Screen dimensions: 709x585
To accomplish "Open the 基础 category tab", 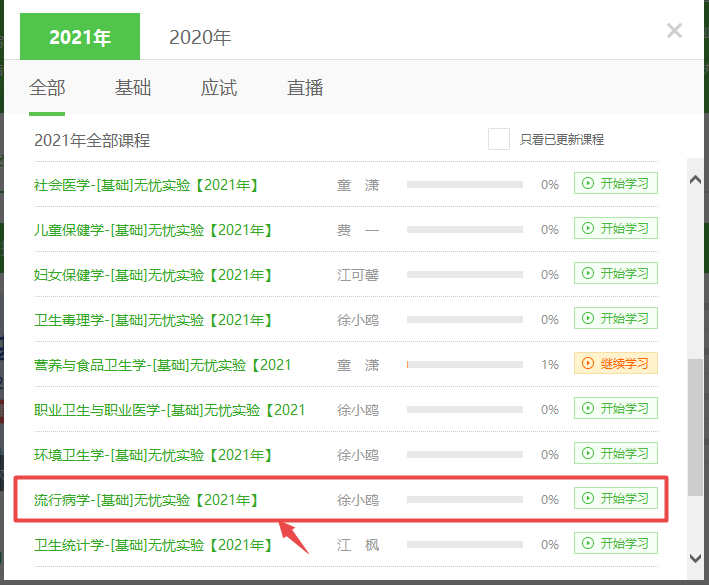I will [132, 88].
